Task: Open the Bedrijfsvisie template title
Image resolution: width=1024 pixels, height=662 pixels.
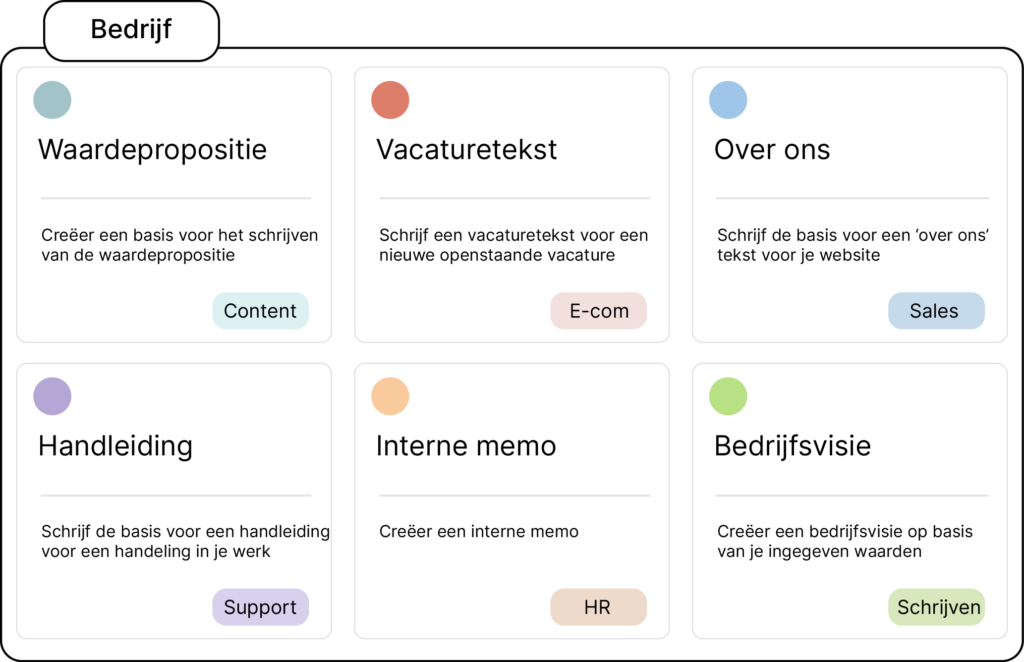Action: [x=792, y=446]
